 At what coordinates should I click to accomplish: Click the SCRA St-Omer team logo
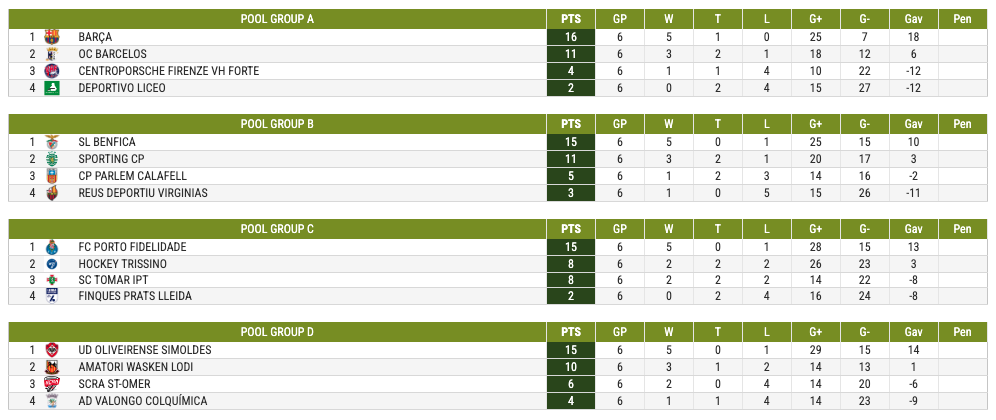tap(51, 384)
